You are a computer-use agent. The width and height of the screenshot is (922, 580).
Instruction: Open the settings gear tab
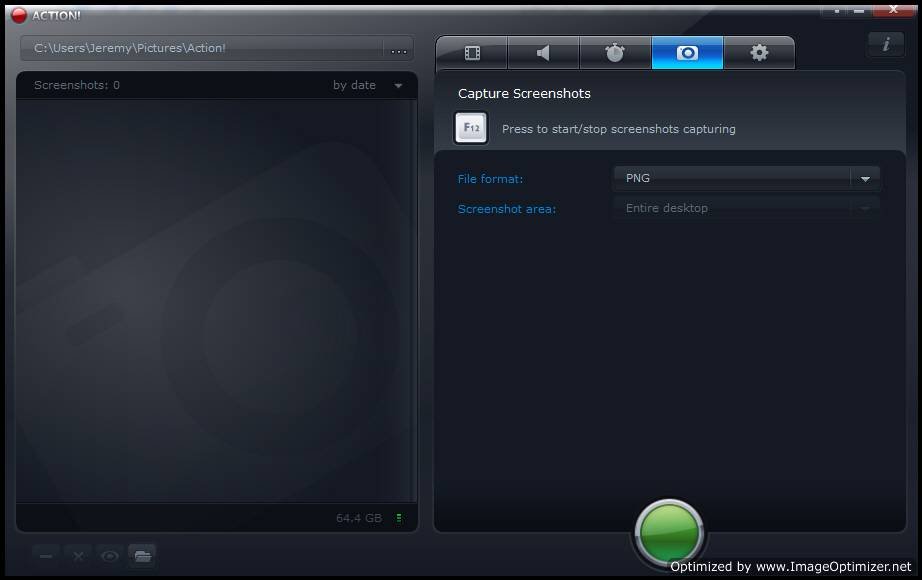(x=759, y=53)
